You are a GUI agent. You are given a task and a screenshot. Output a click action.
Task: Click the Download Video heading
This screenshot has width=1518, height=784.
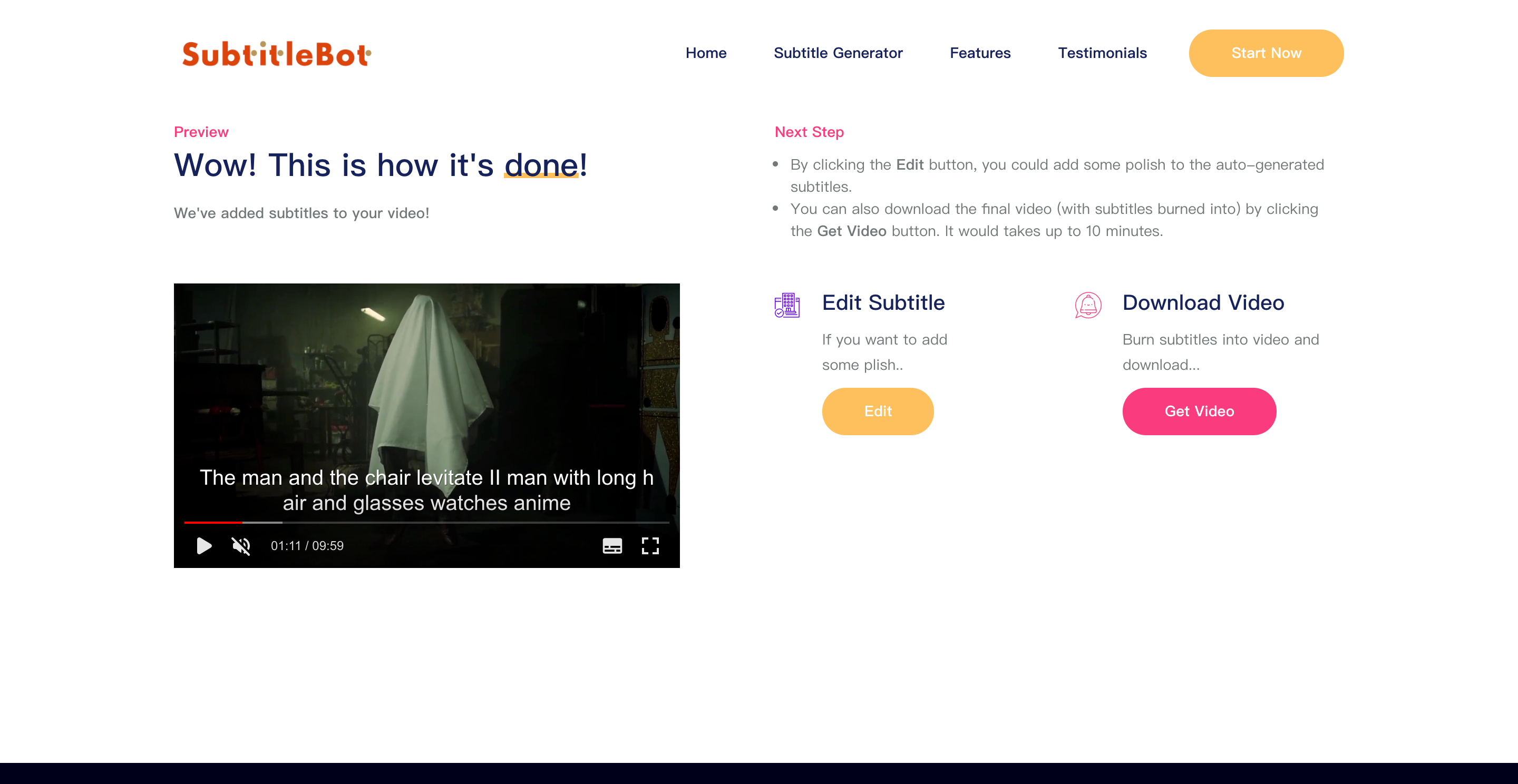(1203, 303)
